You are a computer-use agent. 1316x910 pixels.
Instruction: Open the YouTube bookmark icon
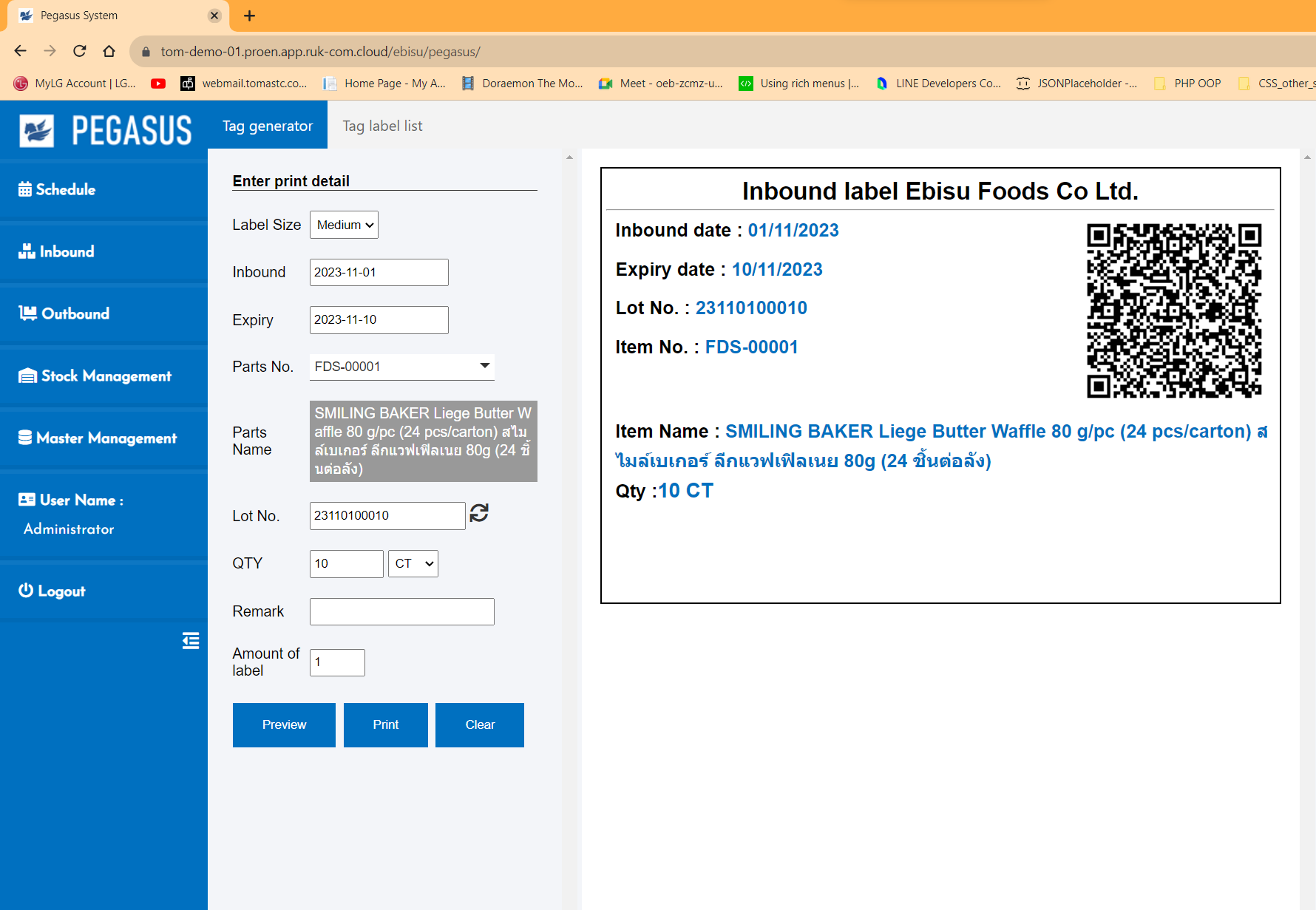(158, 84)
